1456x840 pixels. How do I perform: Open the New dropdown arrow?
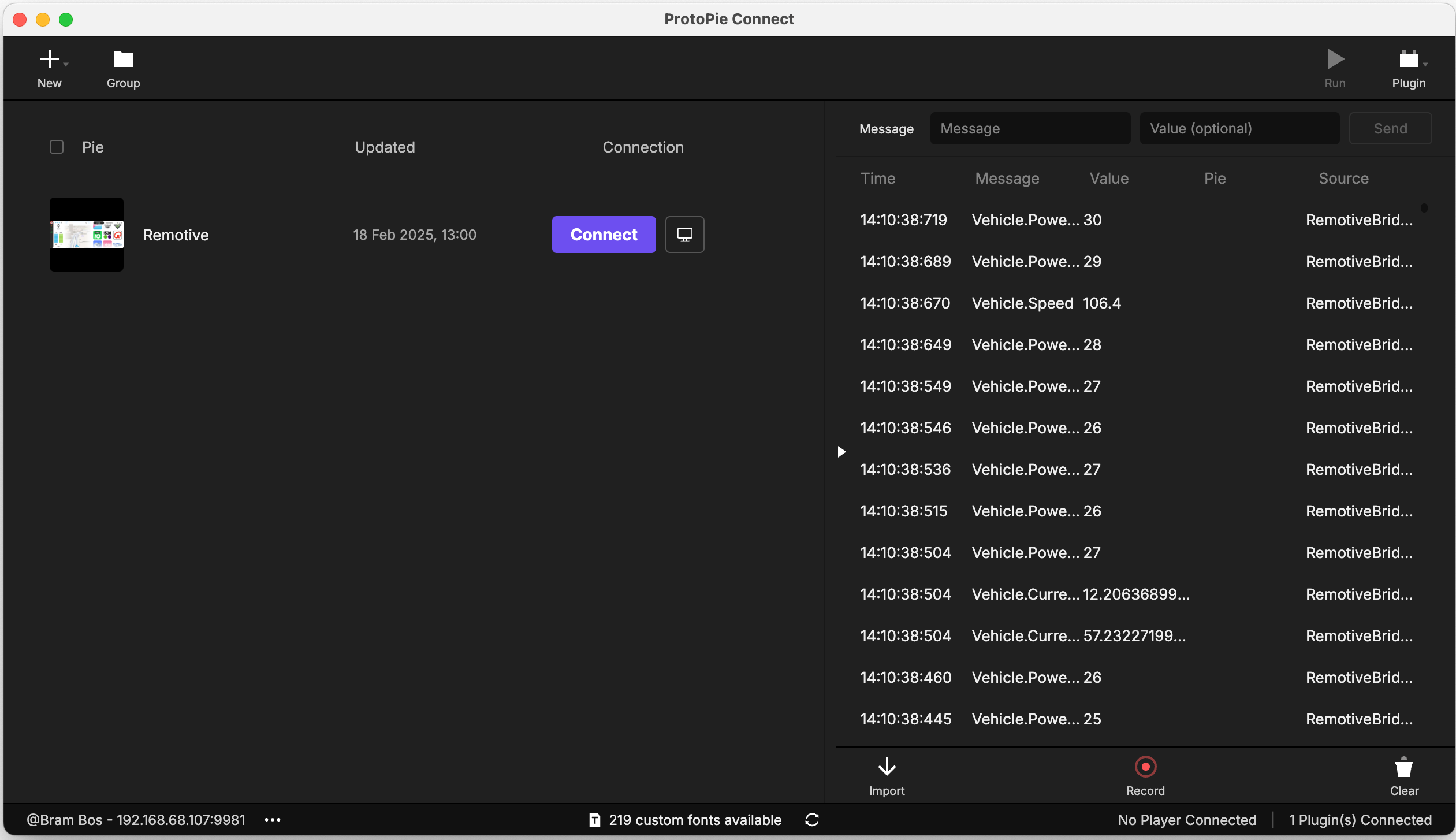tap(66, 65)
